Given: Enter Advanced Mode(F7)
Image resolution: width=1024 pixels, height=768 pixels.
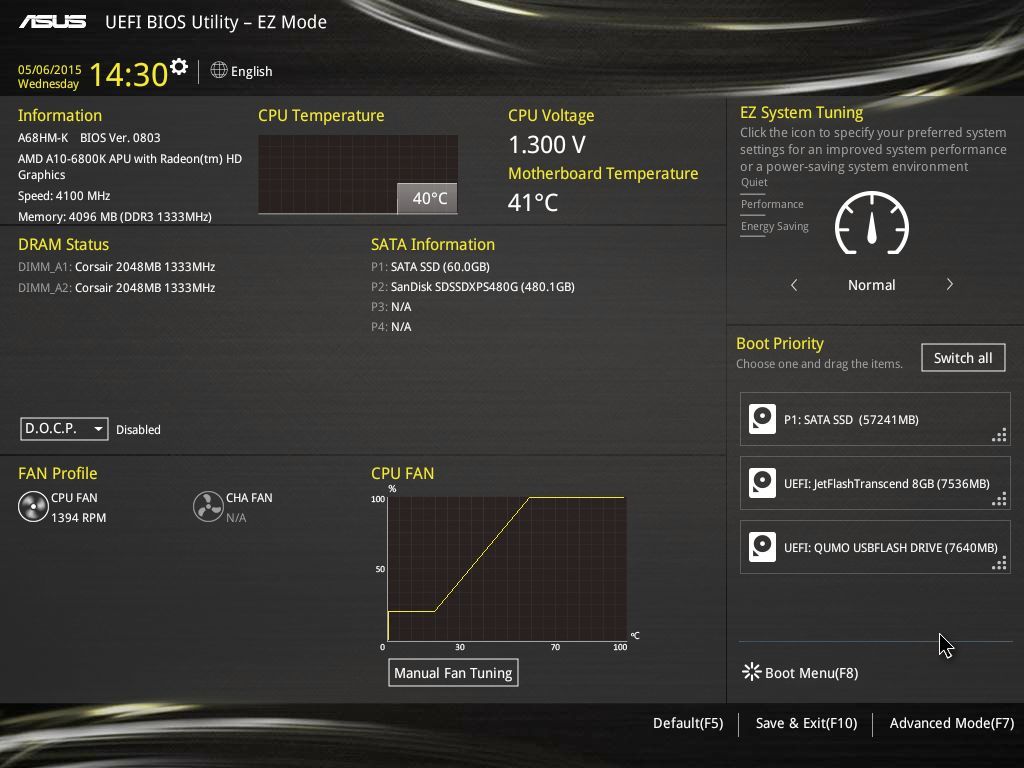Looking at the screenshot, I should 952,723.
